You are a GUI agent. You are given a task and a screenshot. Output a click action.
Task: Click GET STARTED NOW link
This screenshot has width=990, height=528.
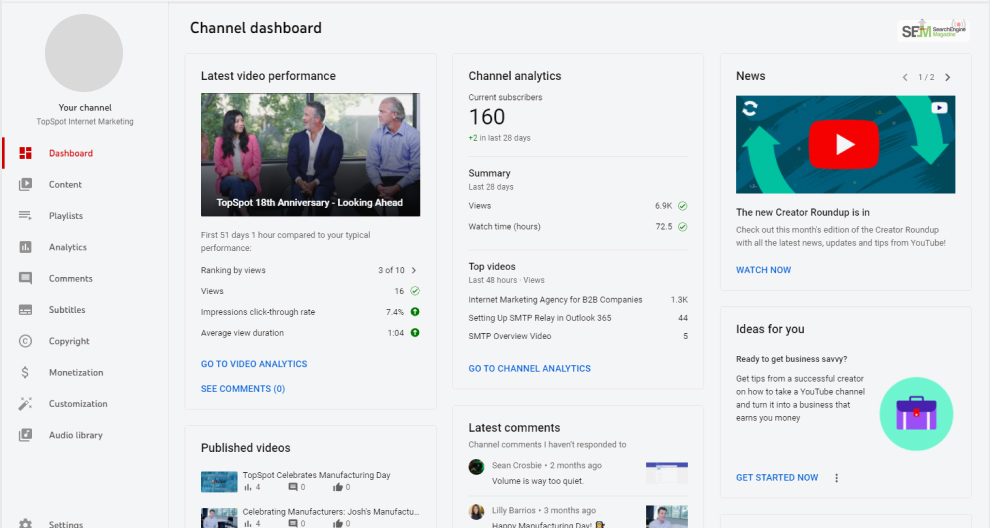click(777, 477)
